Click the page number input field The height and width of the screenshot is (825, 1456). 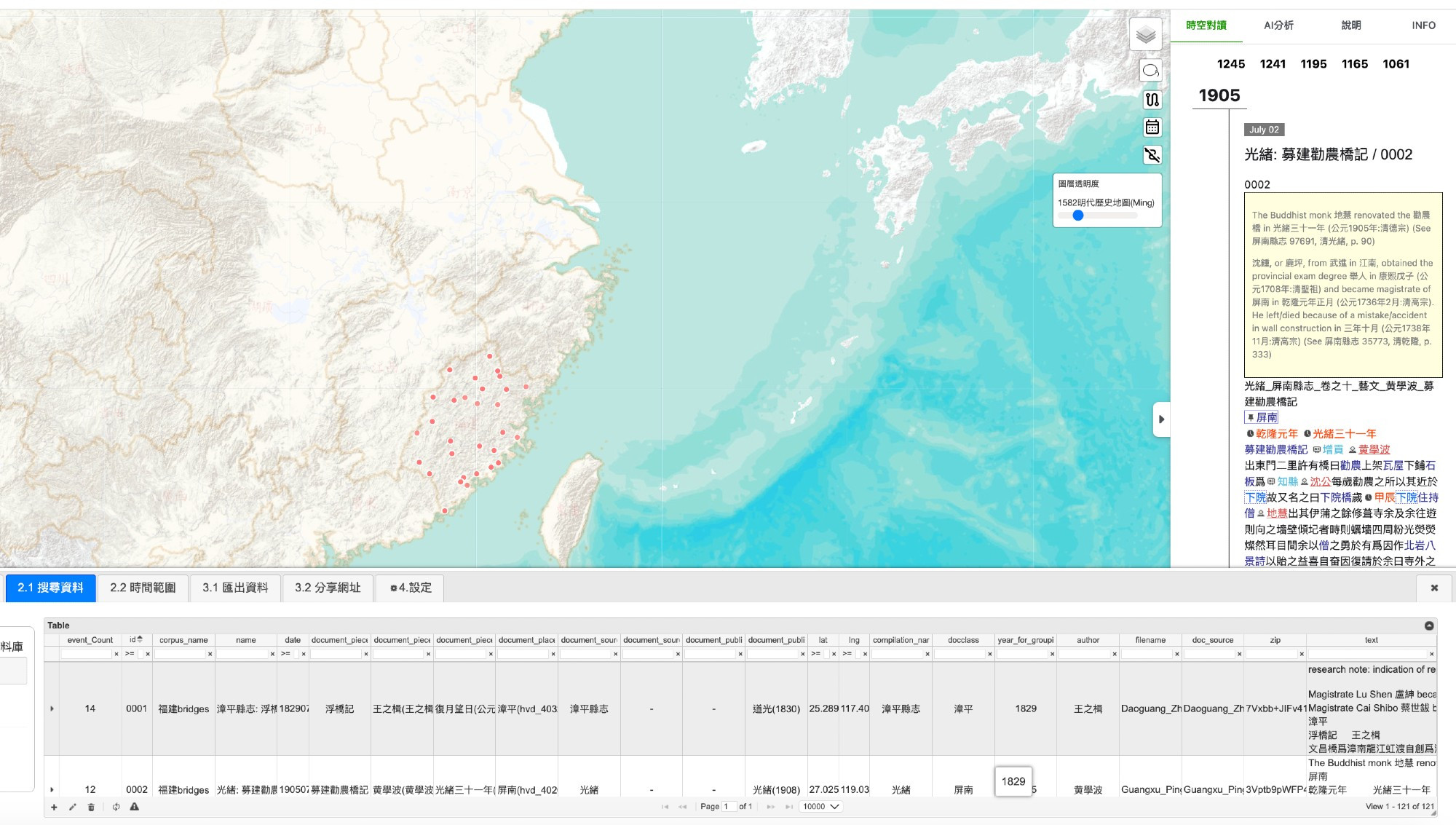tap(729, 807)
